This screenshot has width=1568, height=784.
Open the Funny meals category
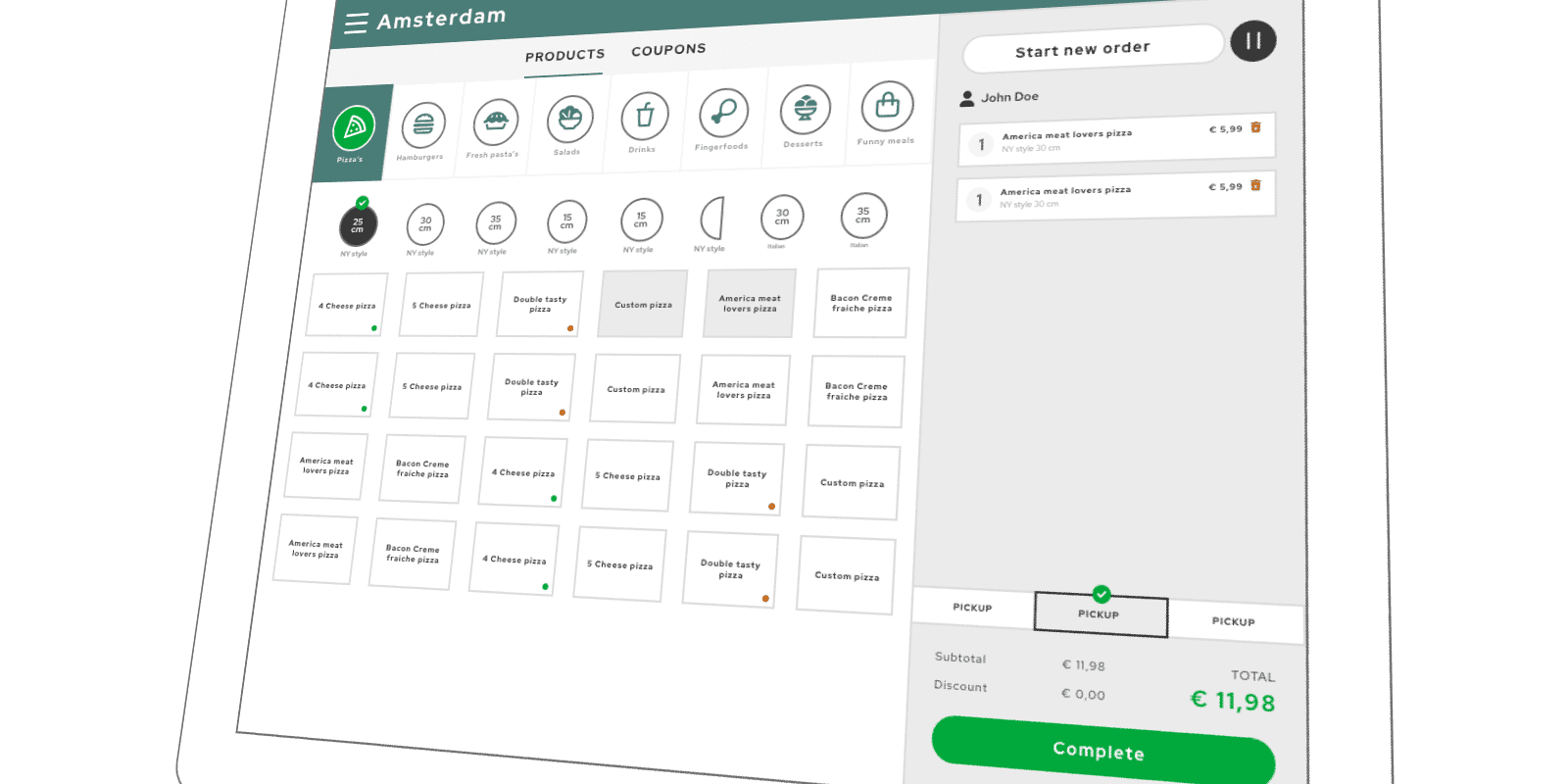coord(887,106)
